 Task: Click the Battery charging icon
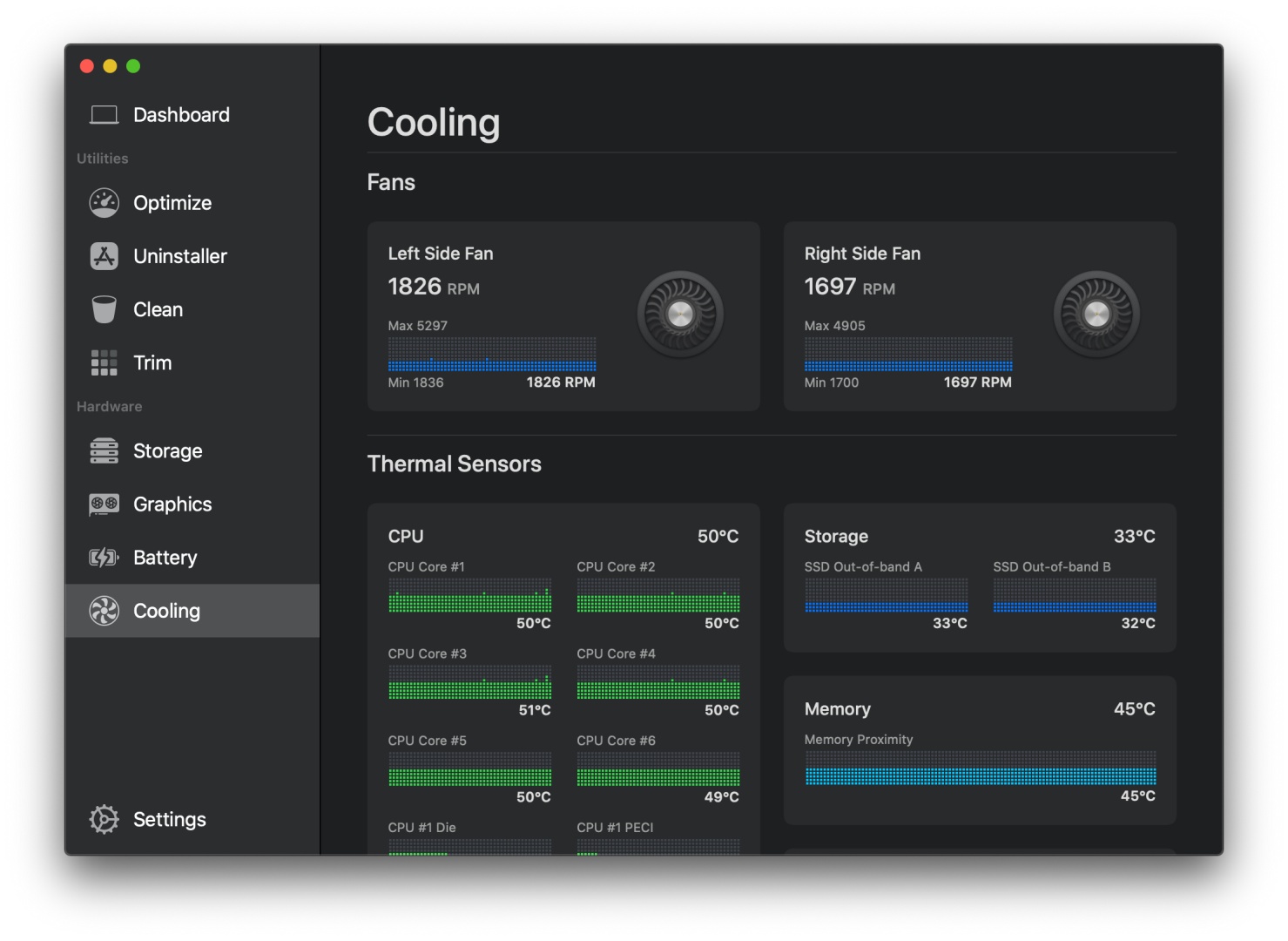(x=104, y=558)
